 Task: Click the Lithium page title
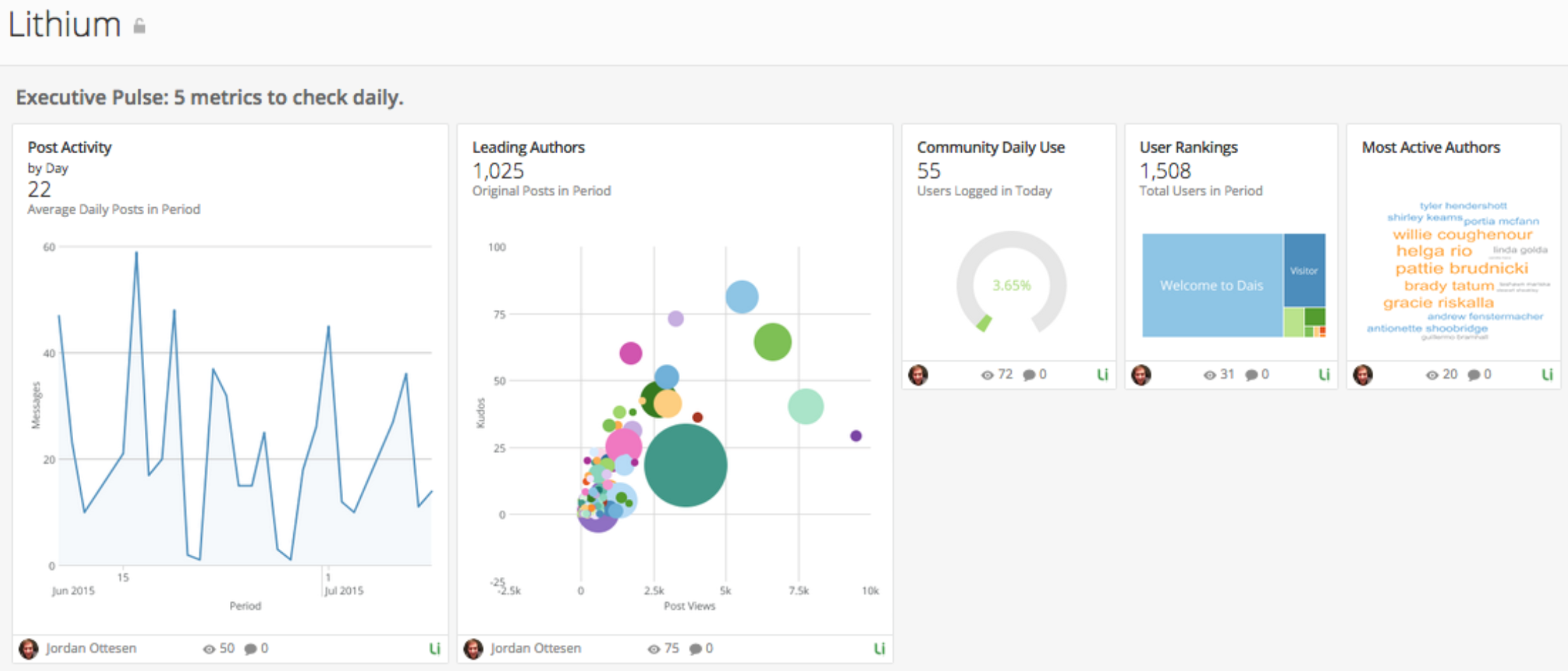tap(65, 25)
